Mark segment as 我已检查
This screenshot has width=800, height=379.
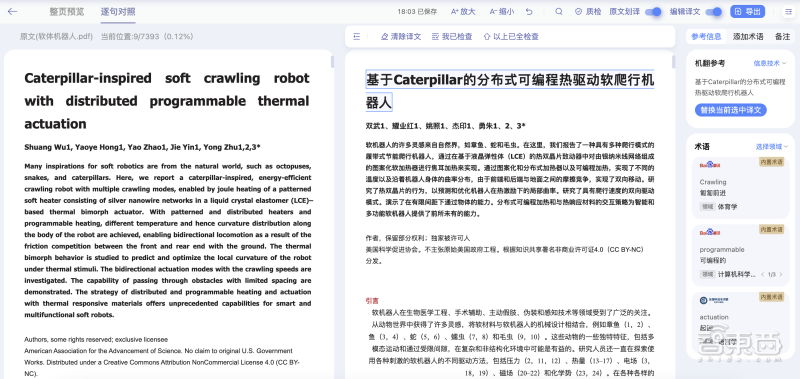click(x=452, y=37)
